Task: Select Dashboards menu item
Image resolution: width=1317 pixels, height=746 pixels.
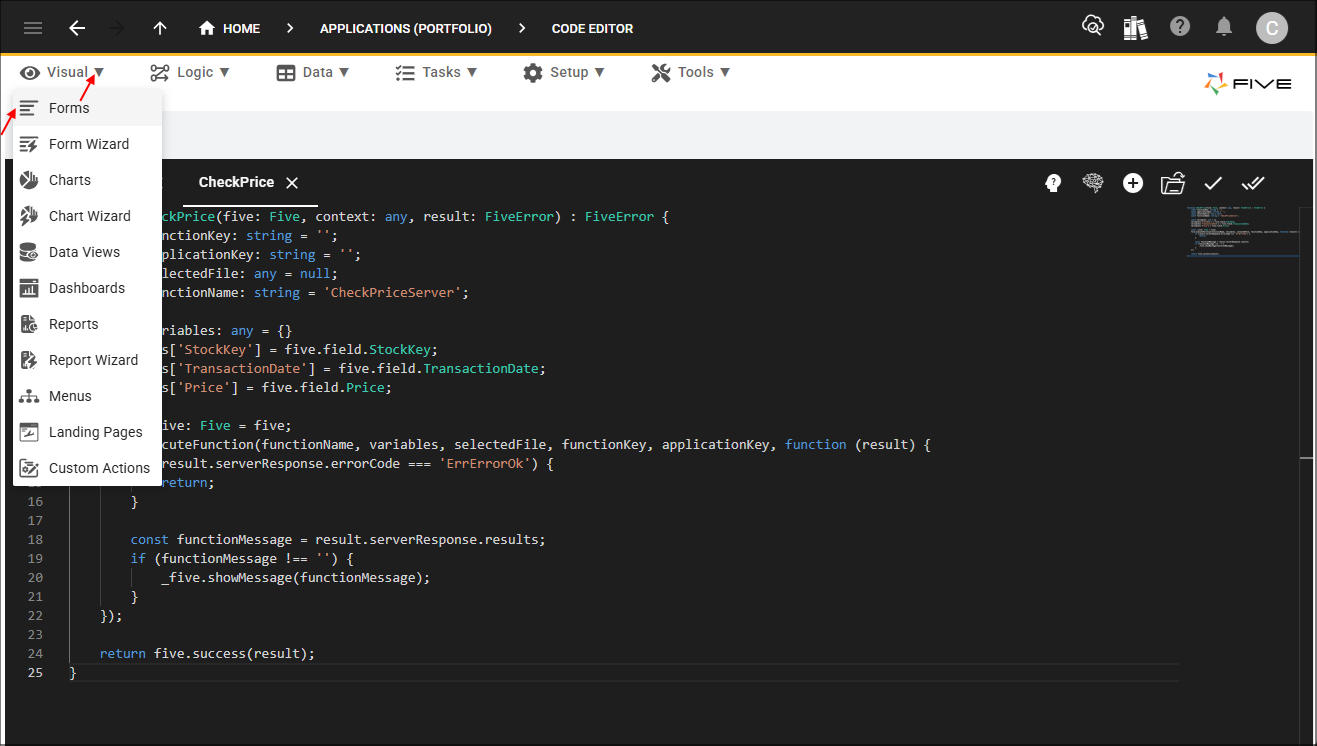Action: pos(87,288)
